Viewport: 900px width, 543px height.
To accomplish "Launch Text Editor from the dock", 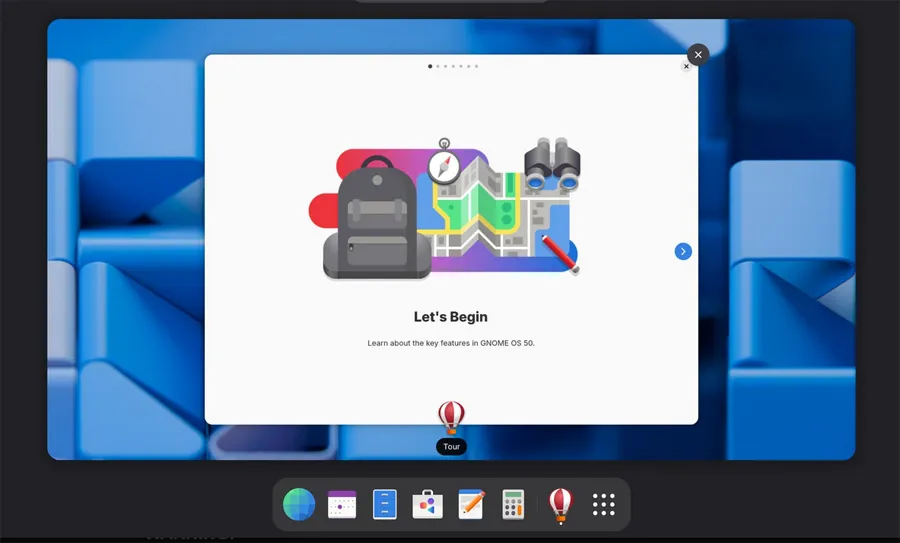I will pyautogui.click(x=471, y=505).
